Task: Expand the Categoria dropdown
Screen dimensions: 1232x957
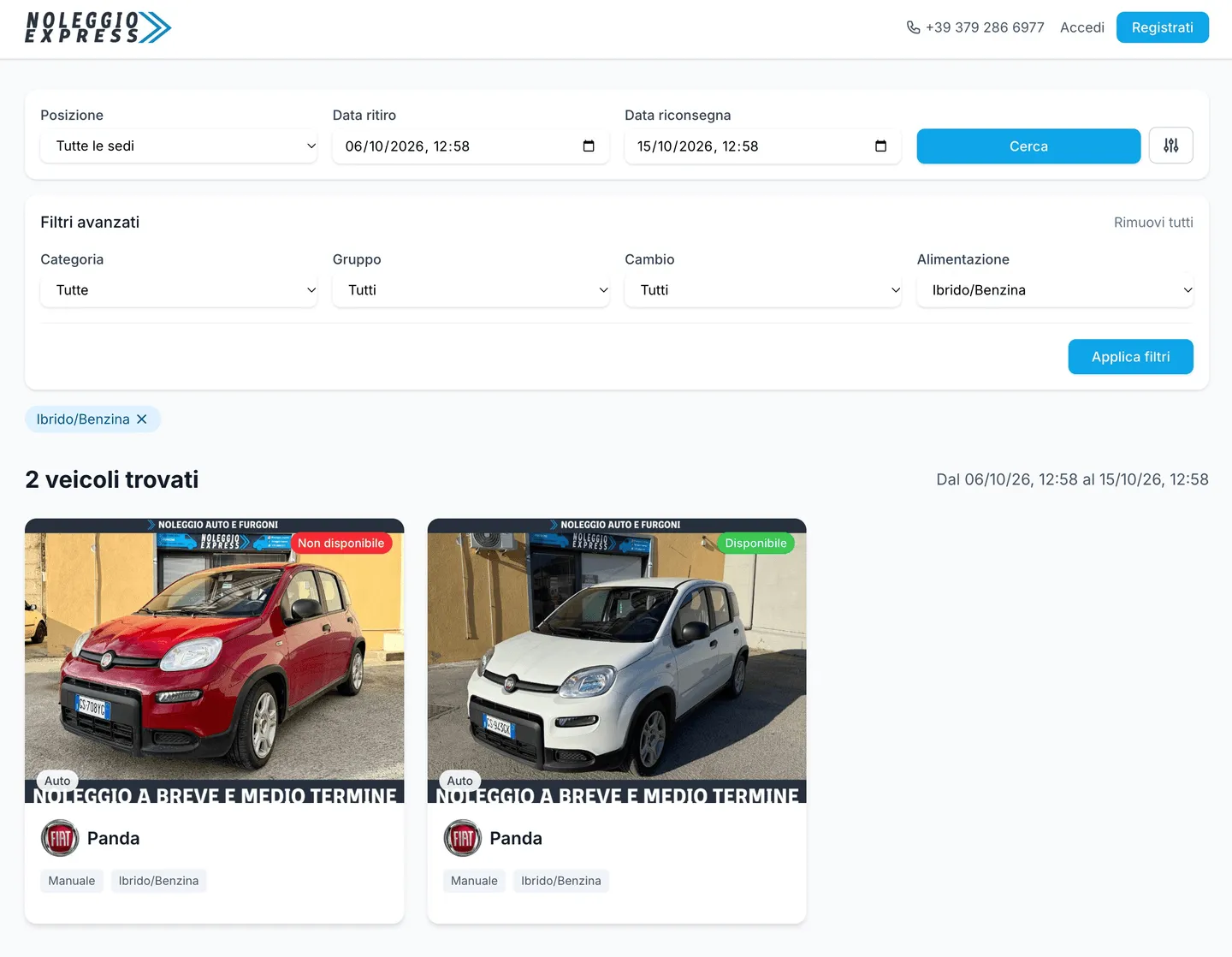Action: 179,290
